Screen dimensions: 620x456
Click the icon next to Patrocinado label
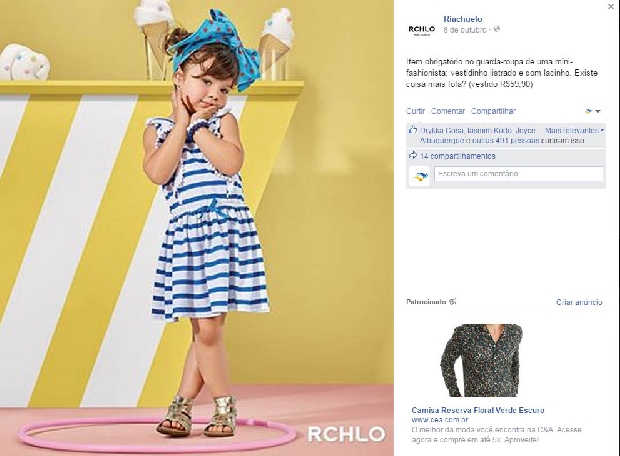tap(453, 302)
